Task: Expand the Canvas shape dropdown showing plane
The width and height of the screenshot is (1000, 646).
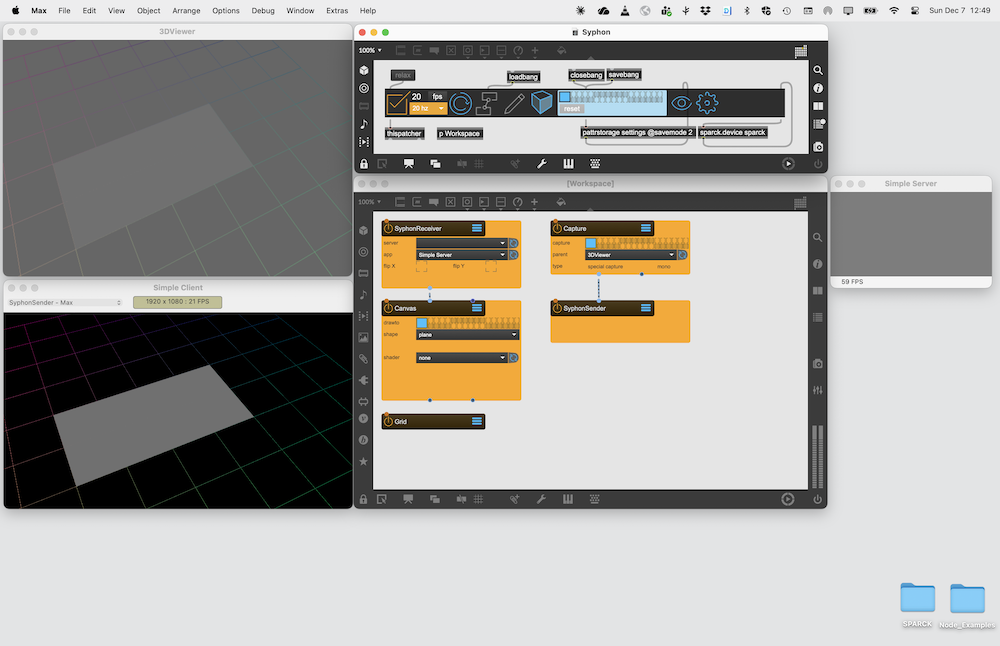Action: 467,335
